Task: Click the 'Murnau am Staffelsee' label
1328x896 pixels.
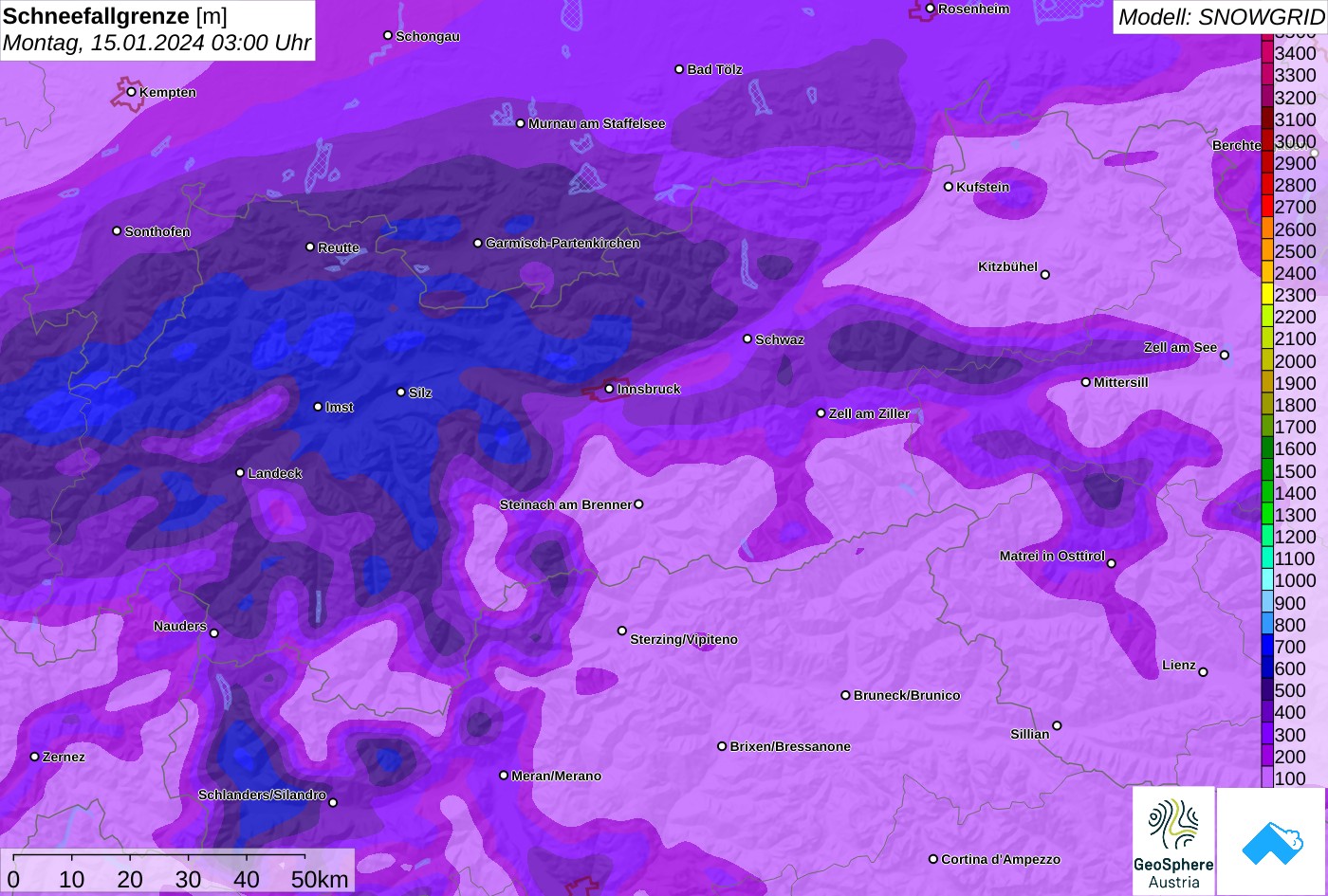Action: point(597,124)
